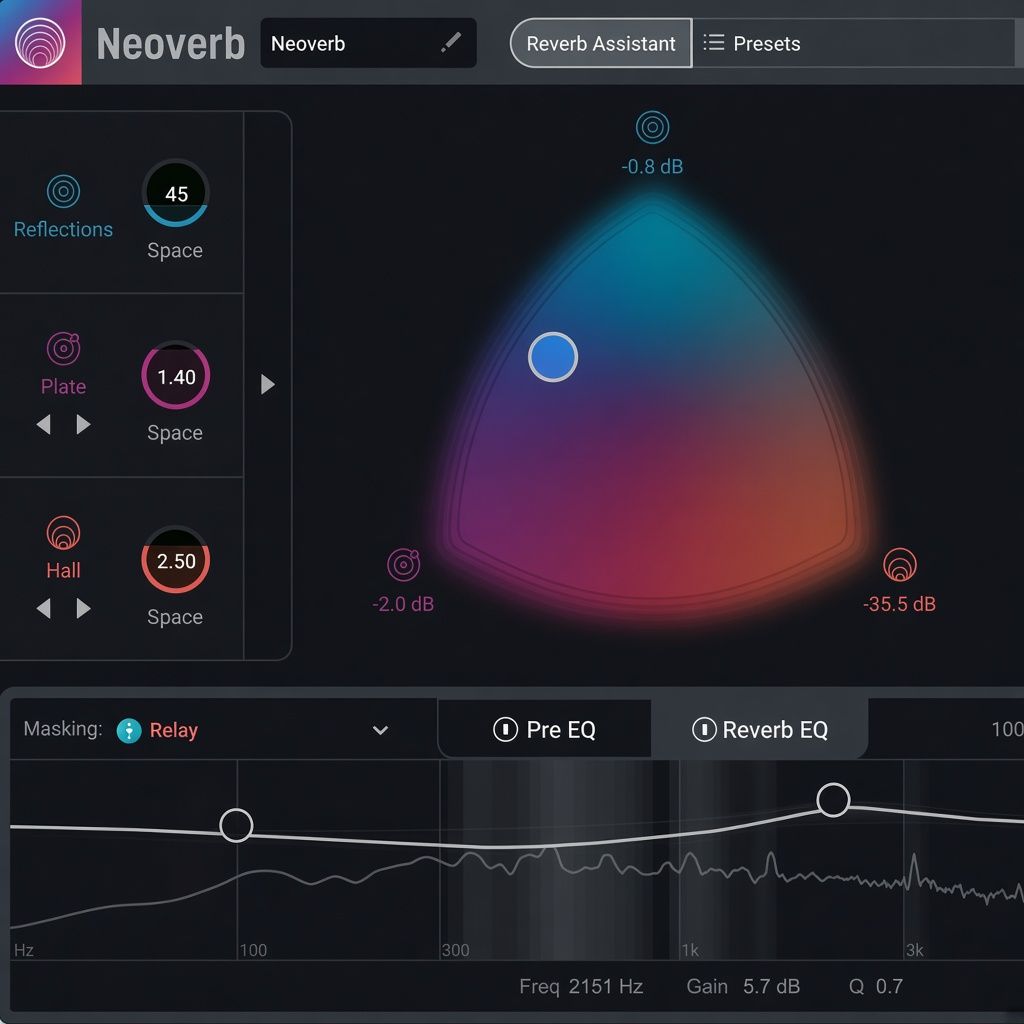Switch to next Hall type
Screen dimensions: 1024x1024
click(x=83, y=609)
